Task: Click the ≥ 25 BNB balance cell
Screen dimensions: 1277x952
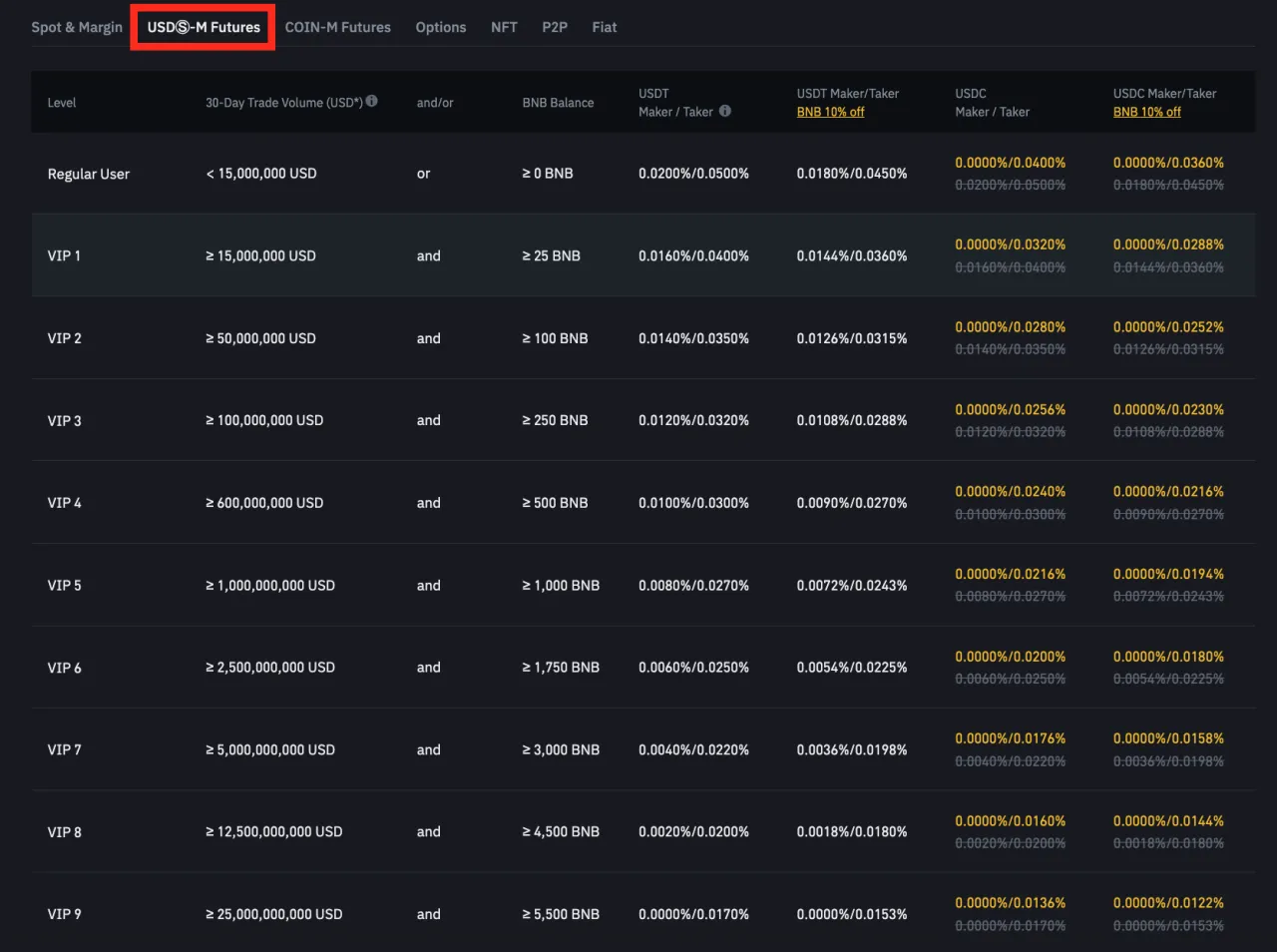Action: 552,255
